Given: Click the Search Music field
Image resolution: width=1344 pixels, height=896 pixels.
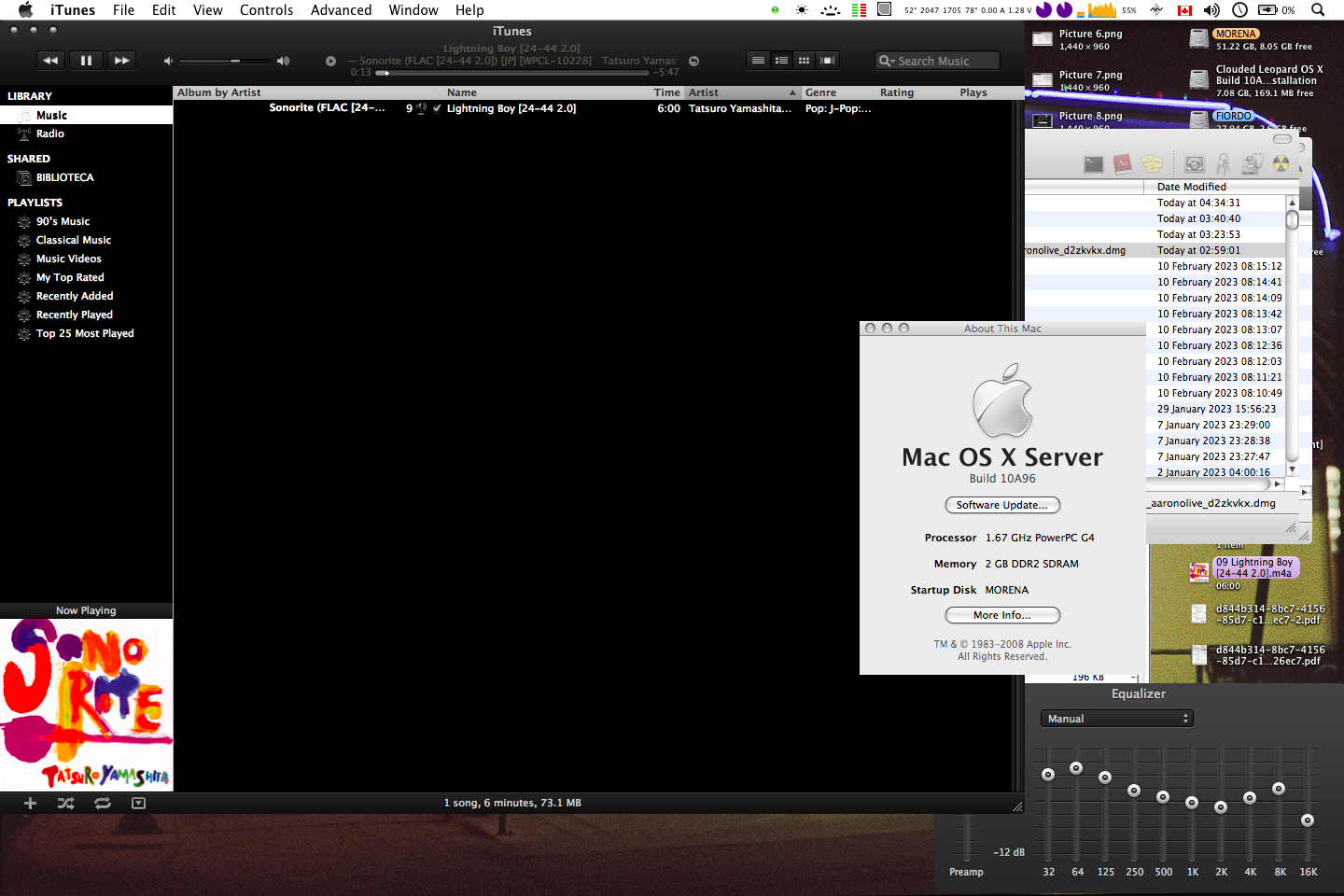Looking at the screenshot, I should tap(937, 61).
